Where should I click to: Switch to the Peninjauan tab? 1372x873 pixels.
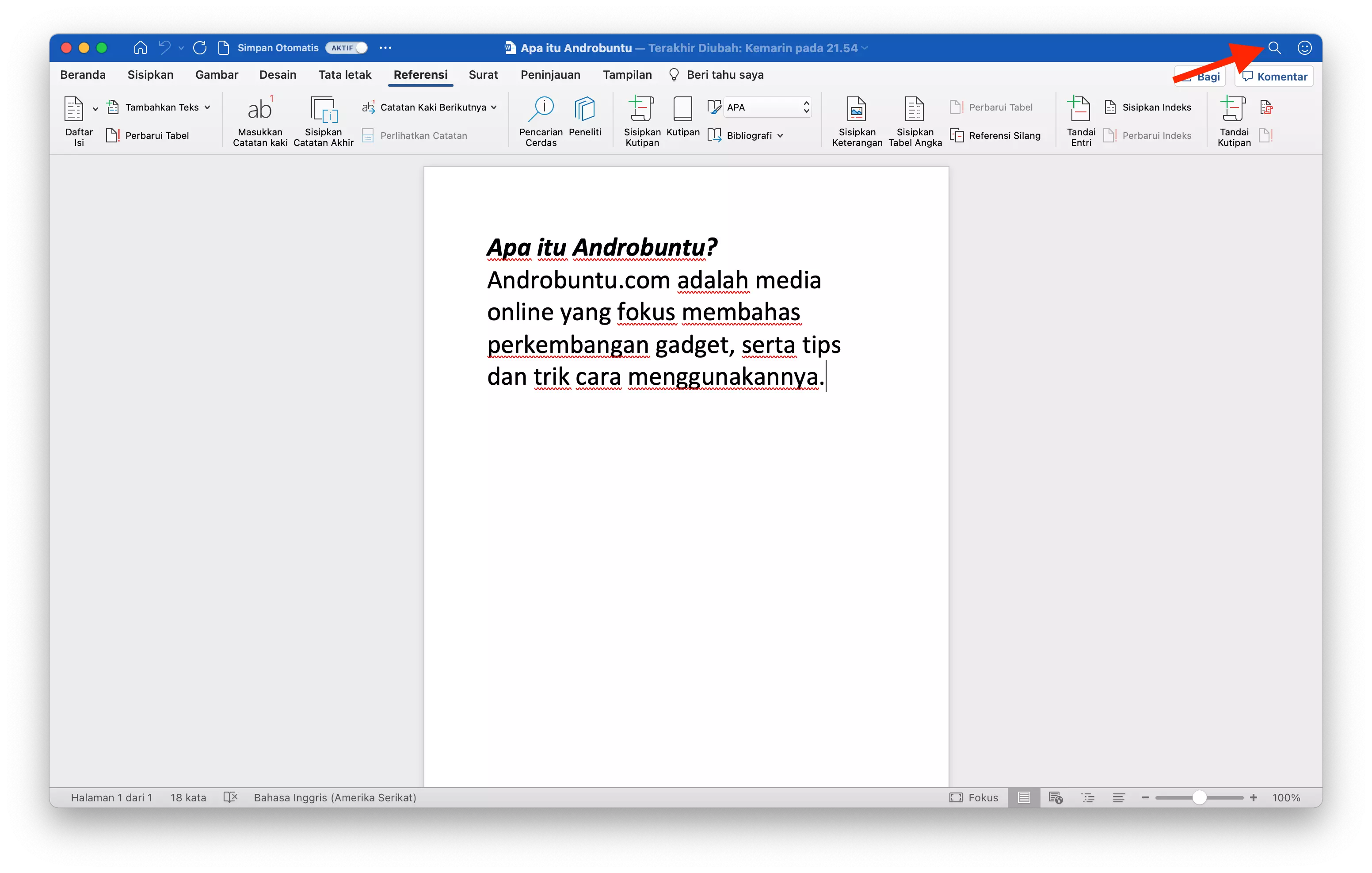pyautogui.click(x=550, y=75)
